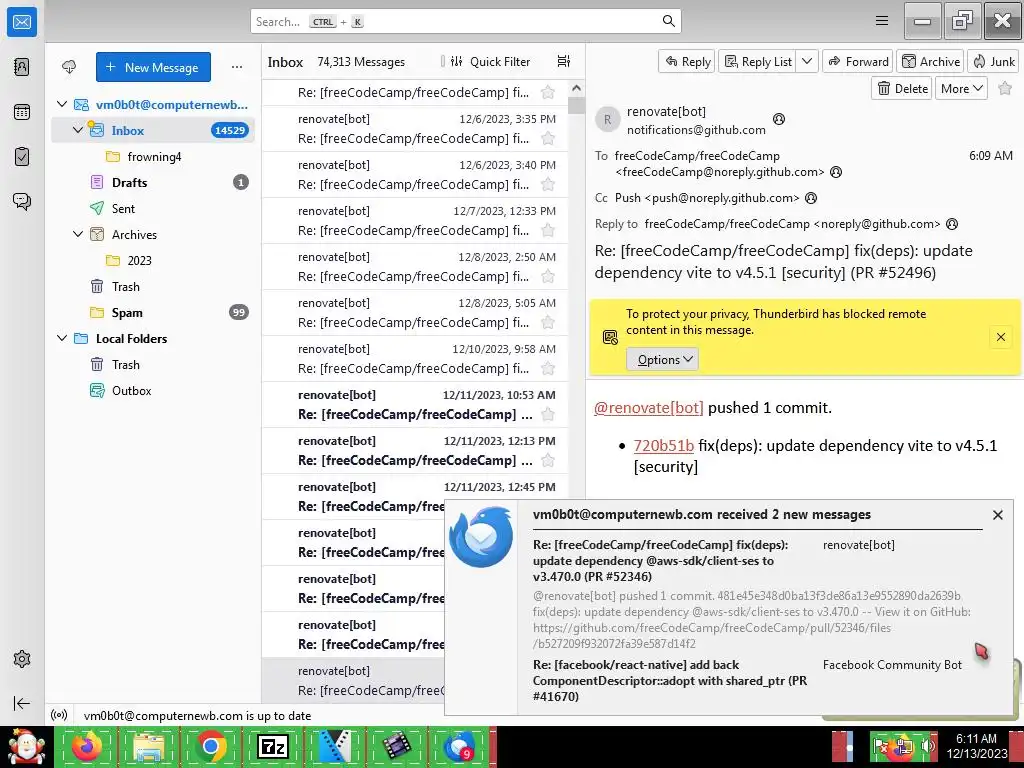Star the 12/11/2023, 12:13 PM message
Screen dimensions: 1024x768
(548, 460)
